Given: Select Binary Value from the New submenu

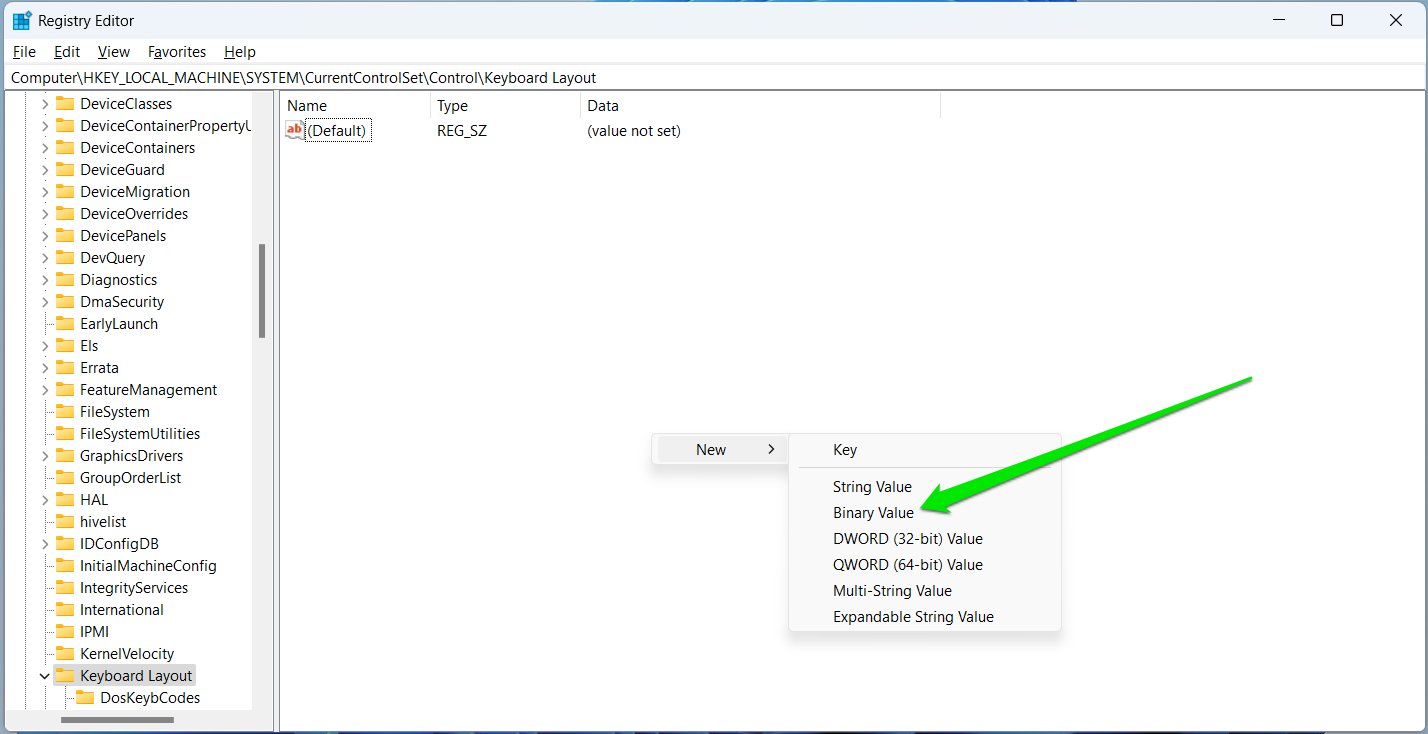Looking at the screenshot, I should 872,512.
